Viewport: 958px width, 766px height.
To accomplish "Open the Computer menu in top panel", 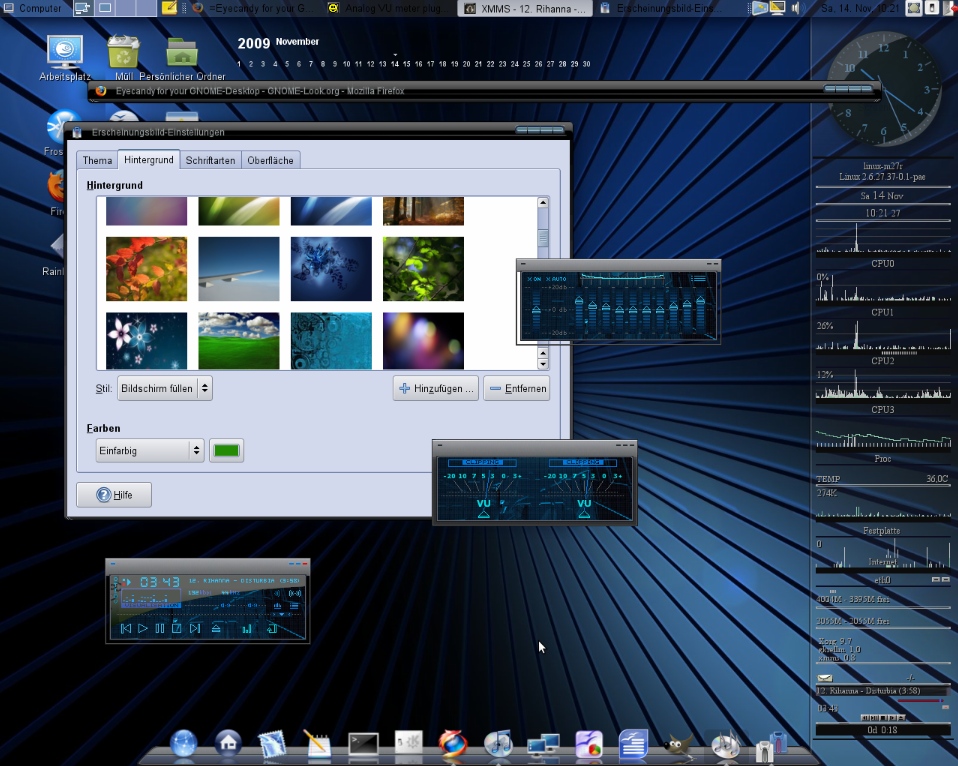I will click(32, 9).
